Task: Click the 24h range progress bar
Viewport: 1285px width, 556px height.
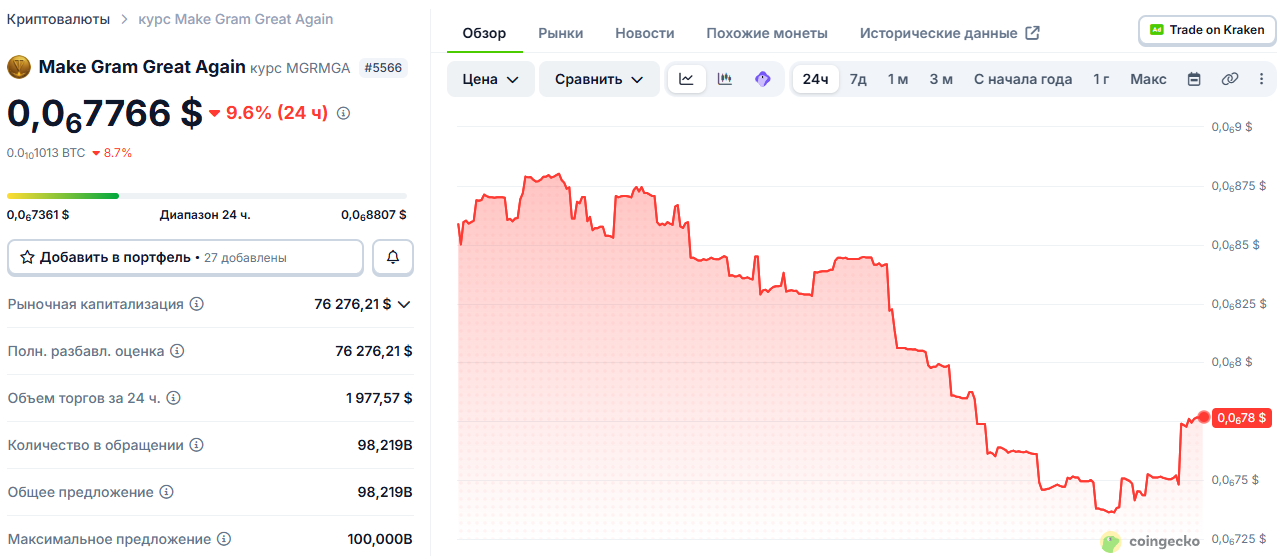Action: (x=207, y=196)
